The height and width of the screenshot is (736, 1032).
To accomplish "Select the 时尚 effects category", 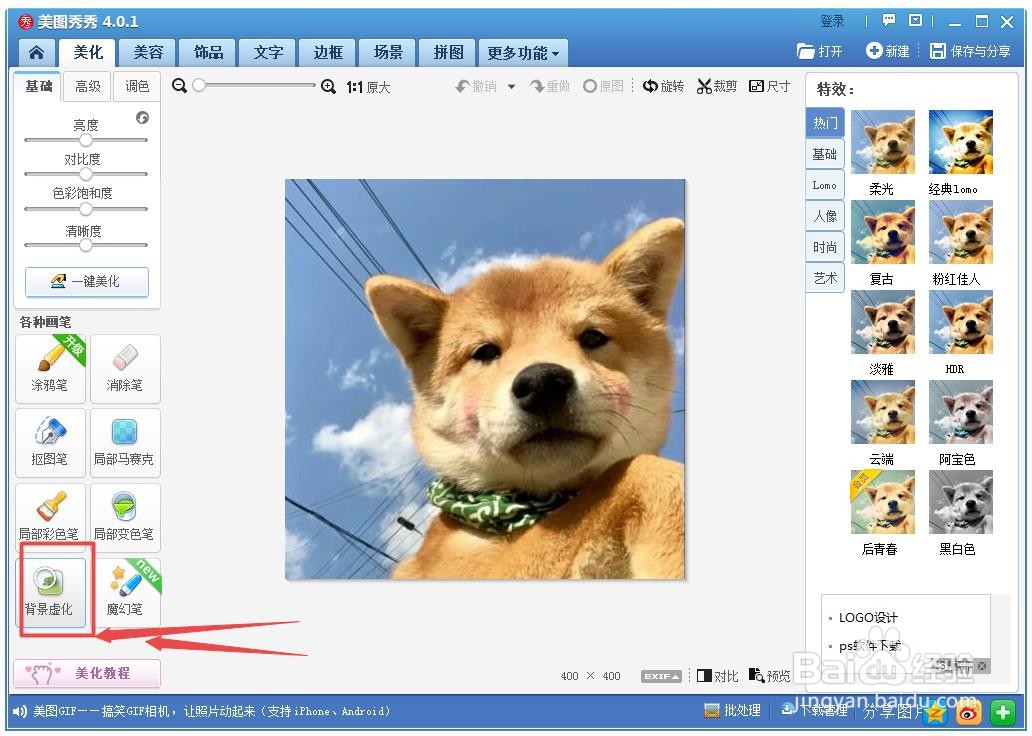I will coord(825,247).
